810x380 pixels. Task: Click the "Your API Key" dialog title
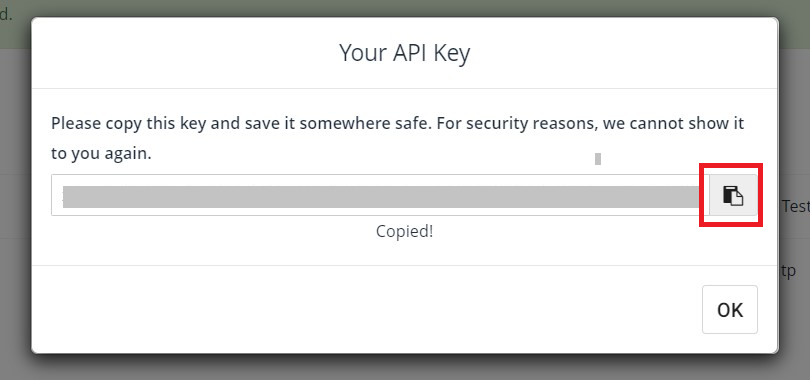point(404,53)
